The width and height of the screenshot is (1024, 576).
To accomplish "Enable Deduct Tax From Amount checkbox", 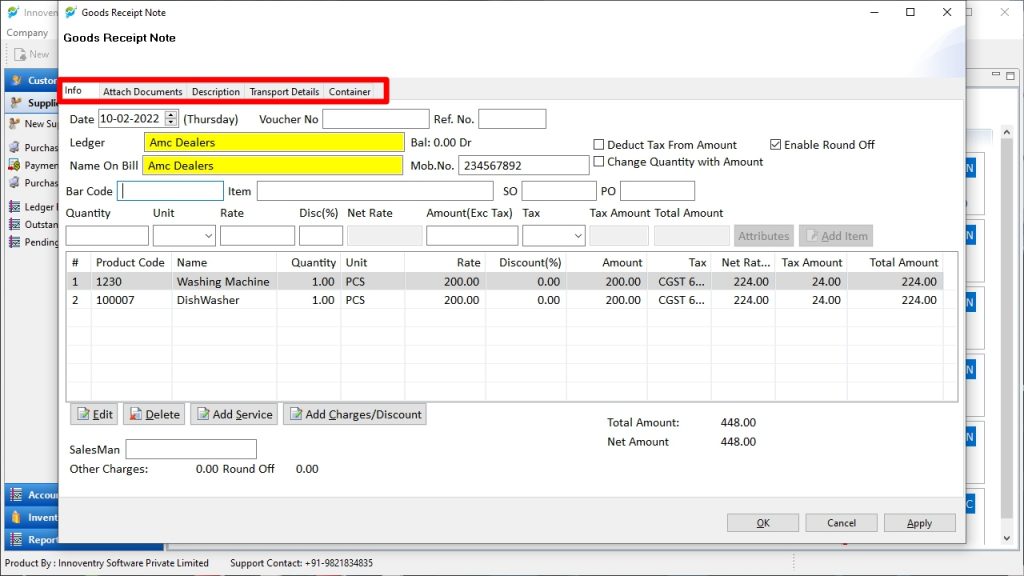I will click(598, 145).
